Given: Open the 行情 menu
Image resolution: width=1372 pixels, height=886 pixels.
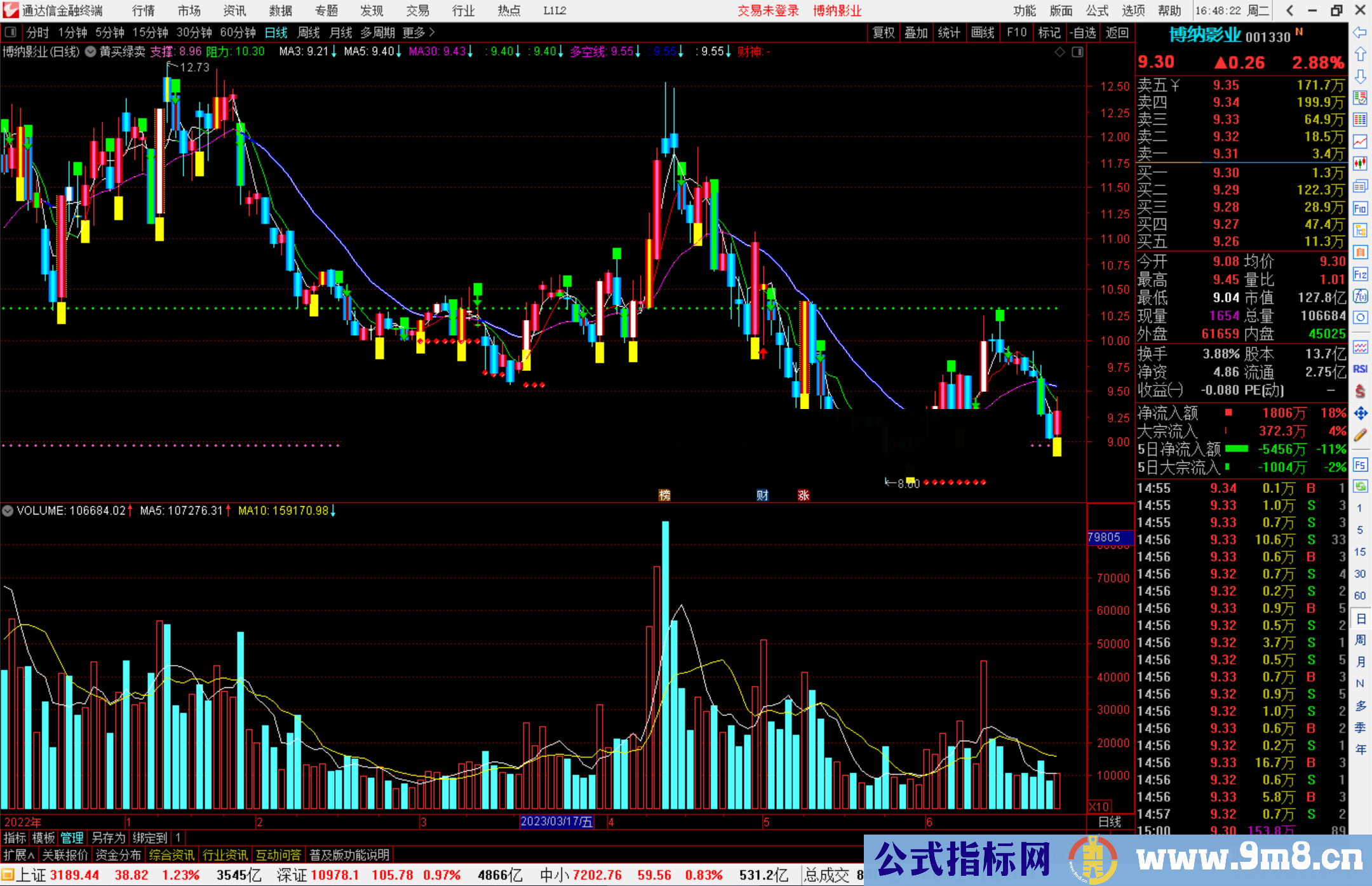Looking at the screenshot, I should pyautogui.click(x=143, y=11).
